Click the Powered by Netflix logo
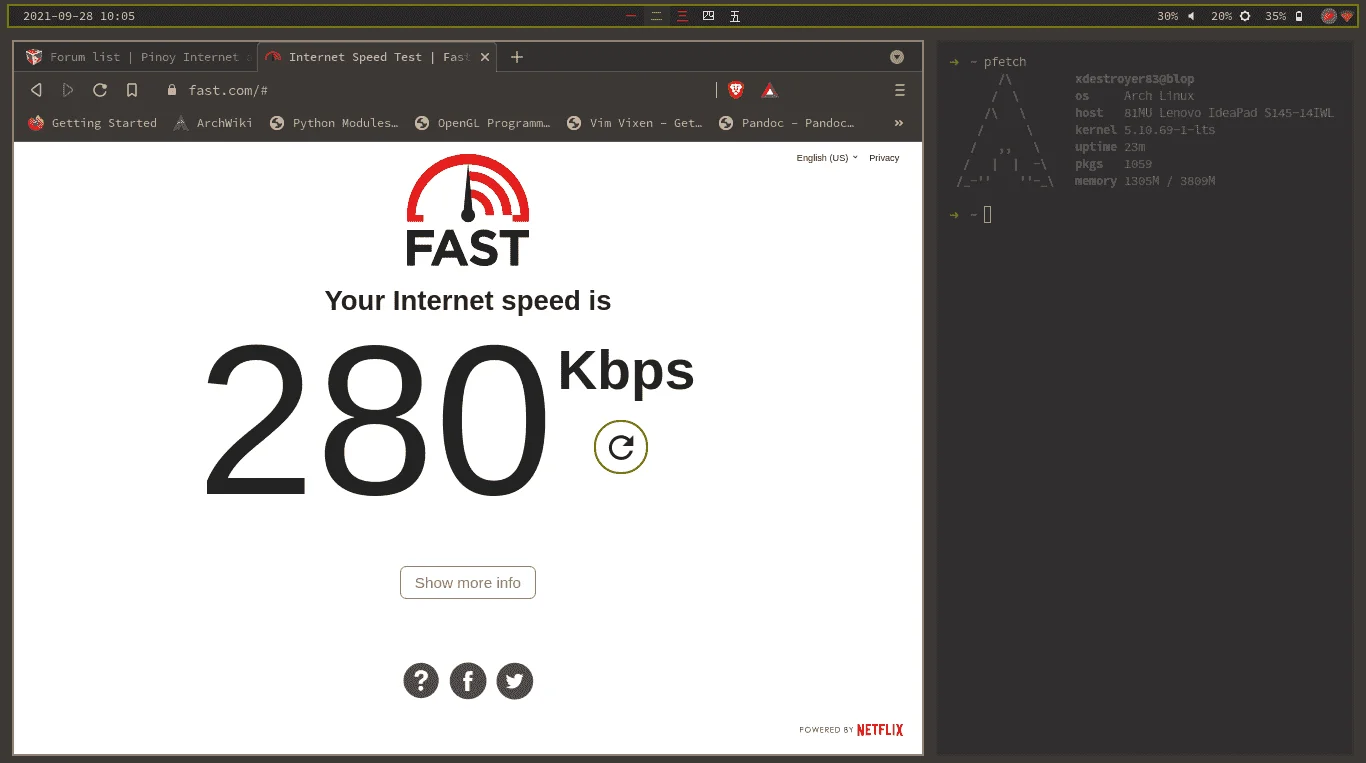This screenshot has width=1366, height=763. click(x=851, y=730)
